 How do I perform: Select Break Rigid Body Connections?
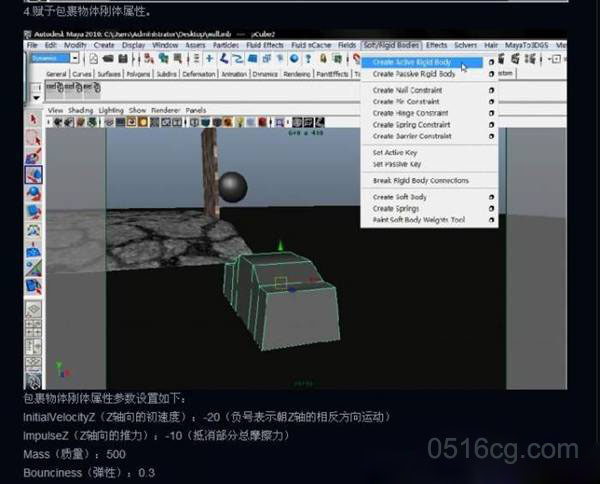click(x=421, y=181)
